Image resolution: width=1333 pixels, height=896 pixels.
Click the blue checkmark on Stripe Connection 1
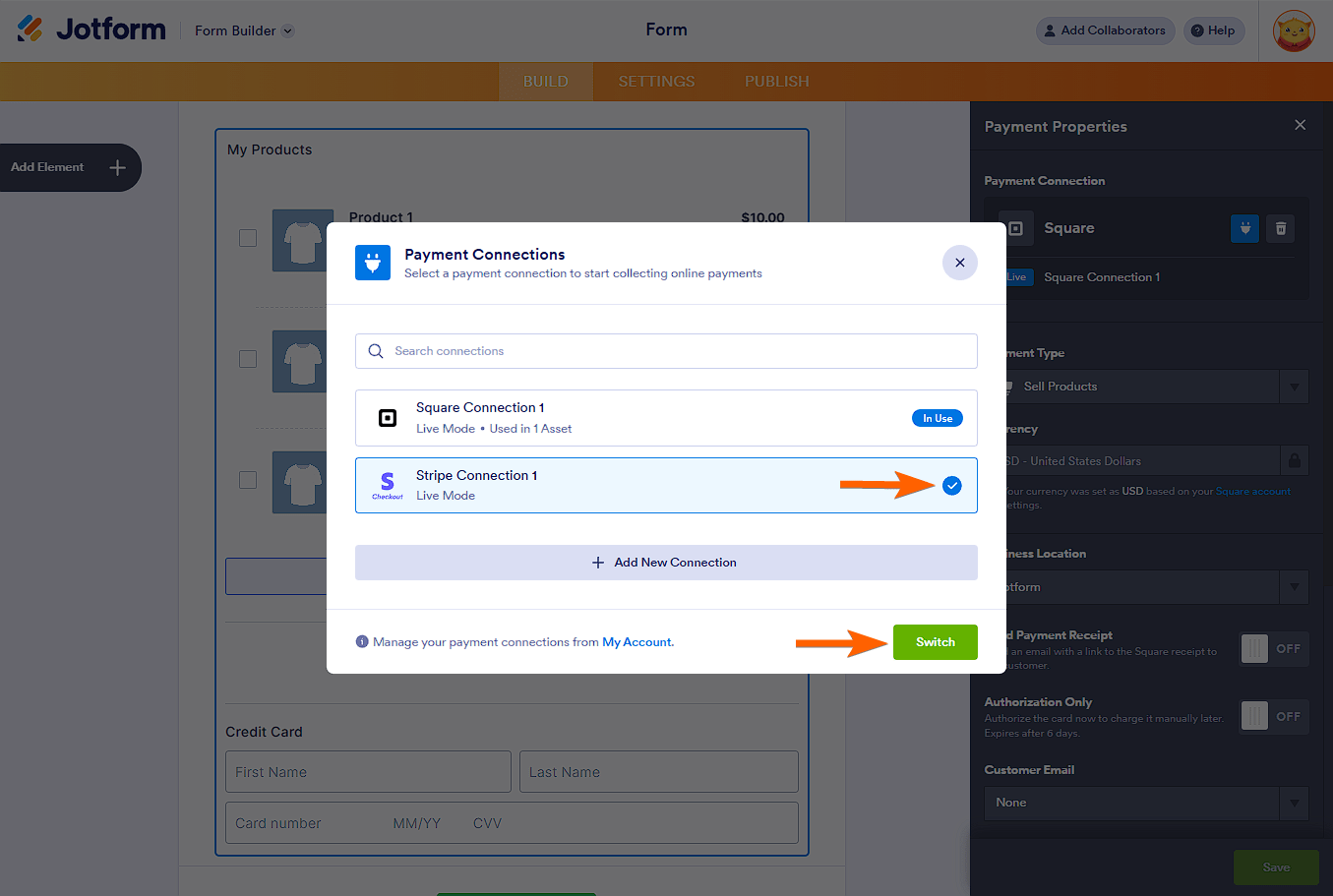951,485
